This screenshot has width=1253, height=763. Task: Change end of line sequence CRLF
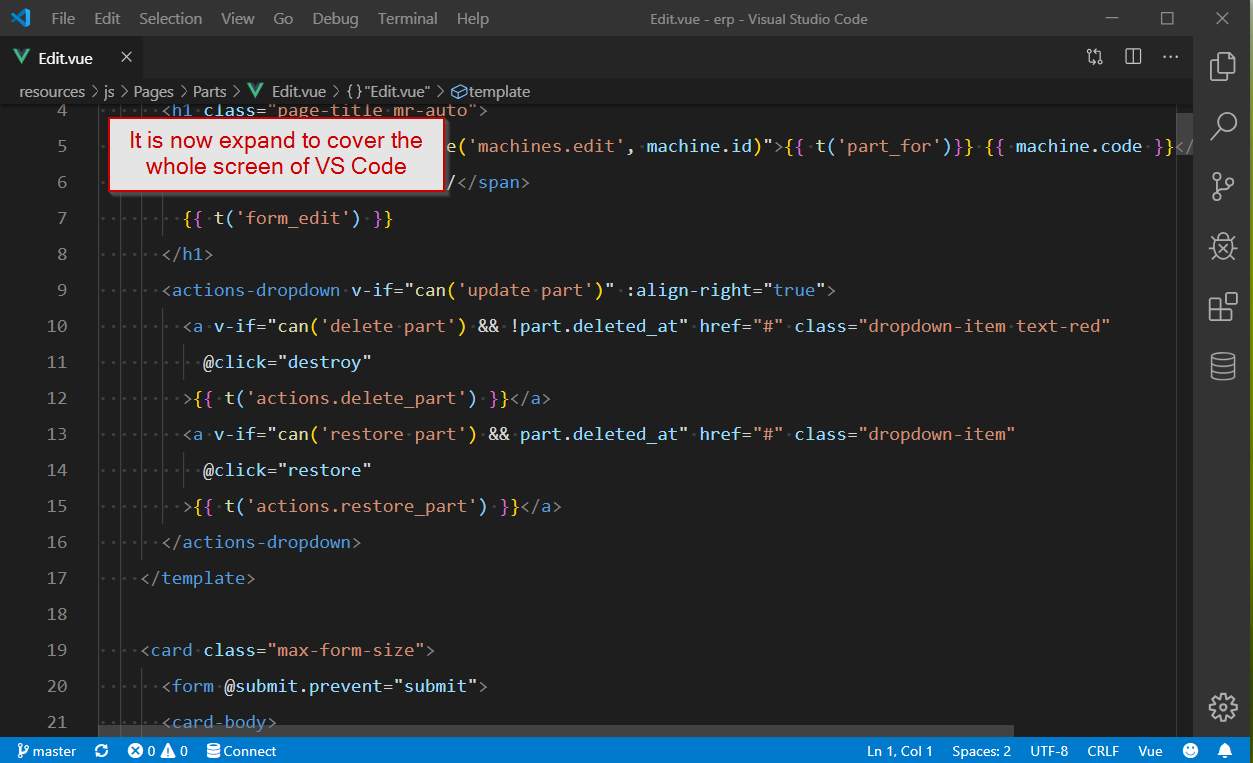(1103, 751)
